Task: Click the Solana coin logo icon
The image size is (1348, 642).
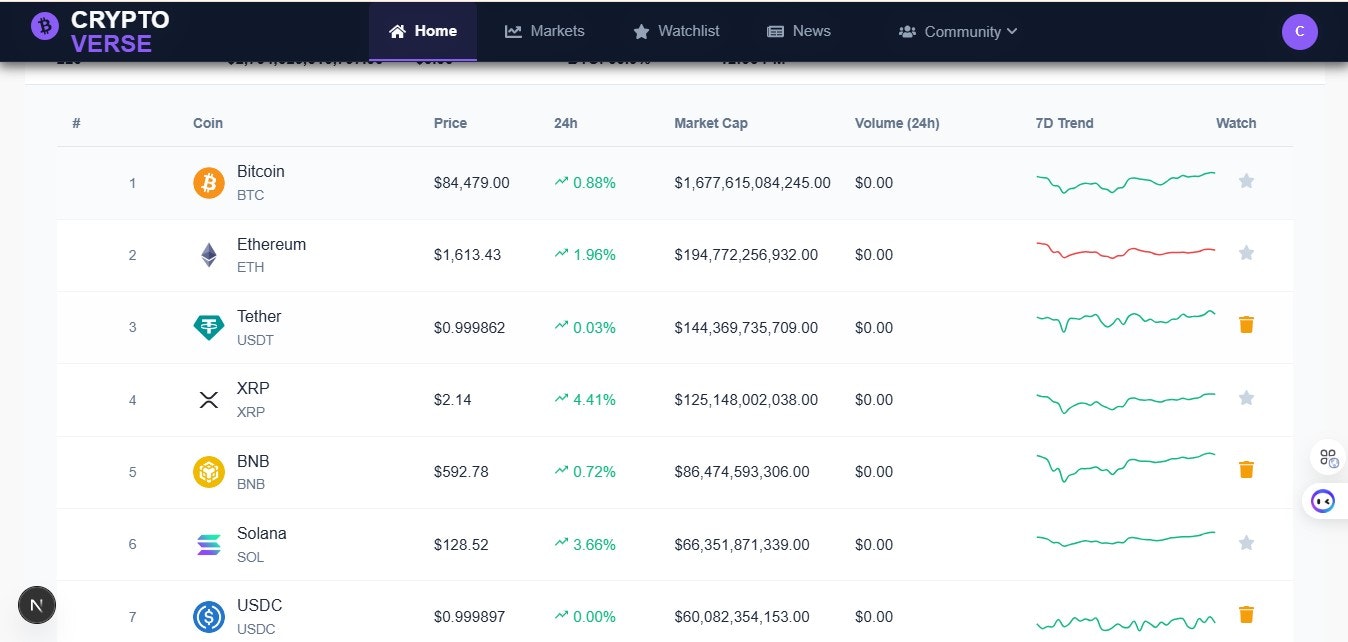Action: pos(209,545)
